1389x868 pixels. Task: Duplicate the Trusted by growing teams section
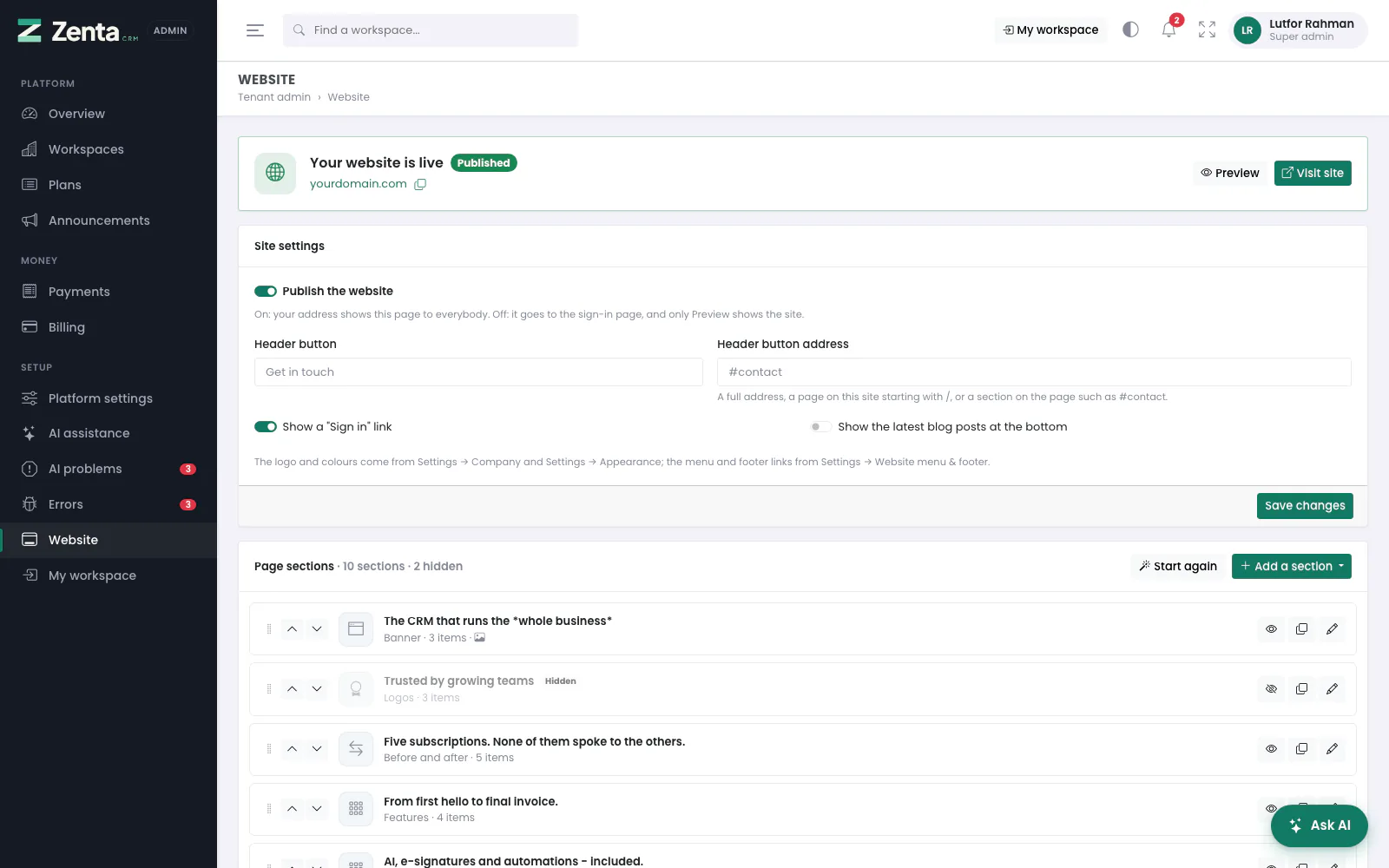tap(1301, 689)
